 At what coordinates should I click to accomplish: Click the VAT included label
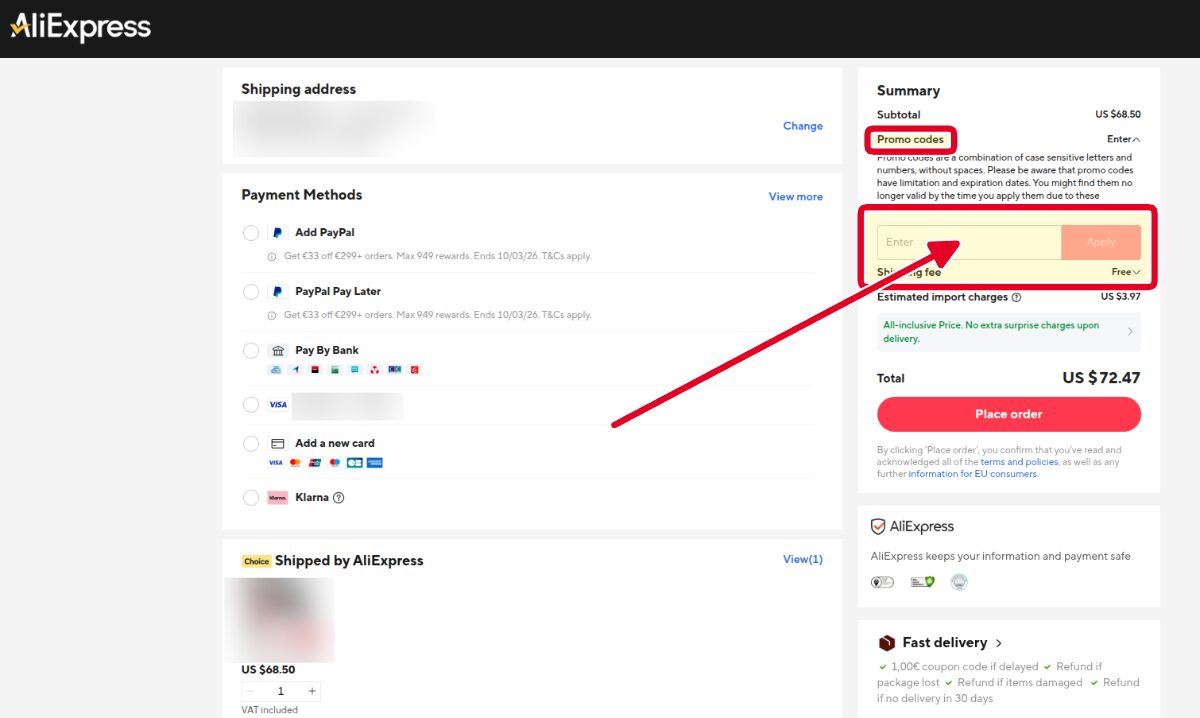[x=269, y=710]
